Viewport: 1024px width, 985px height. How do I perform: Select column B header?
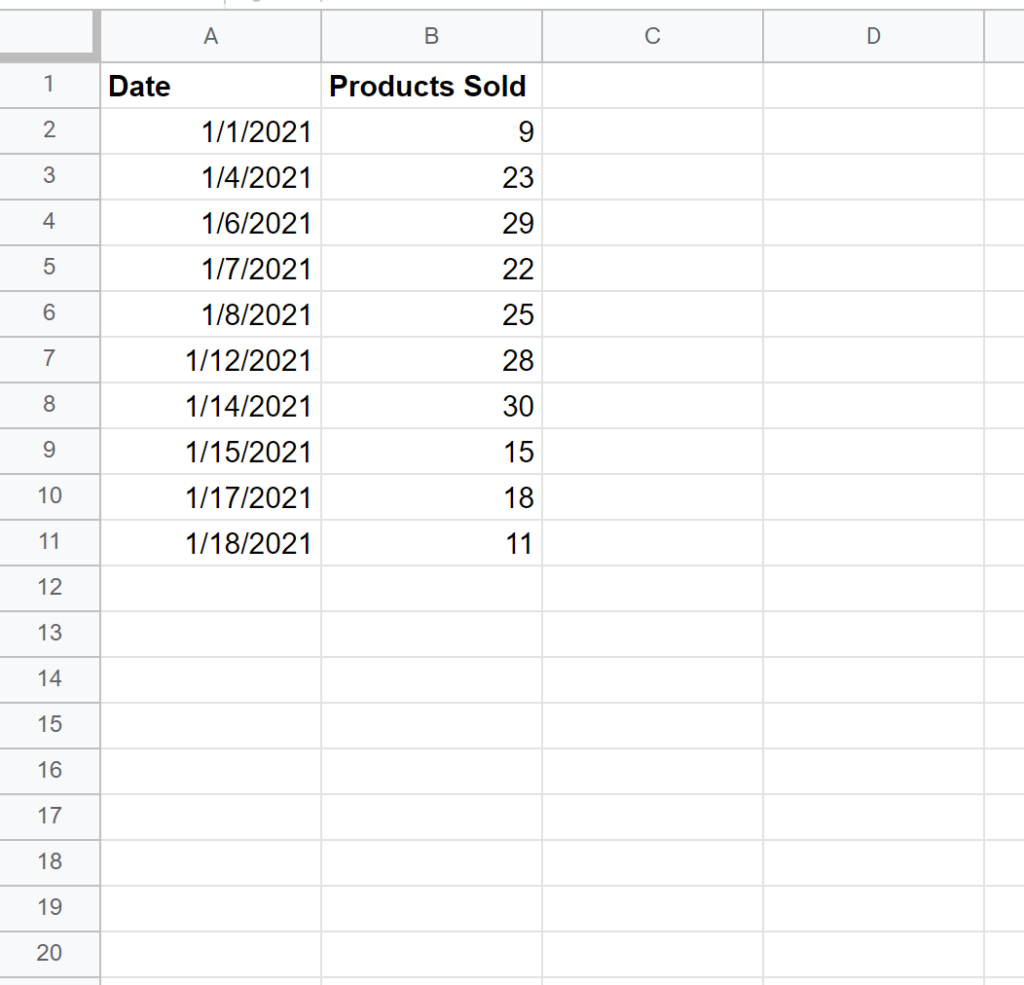[x=431, y=36]
